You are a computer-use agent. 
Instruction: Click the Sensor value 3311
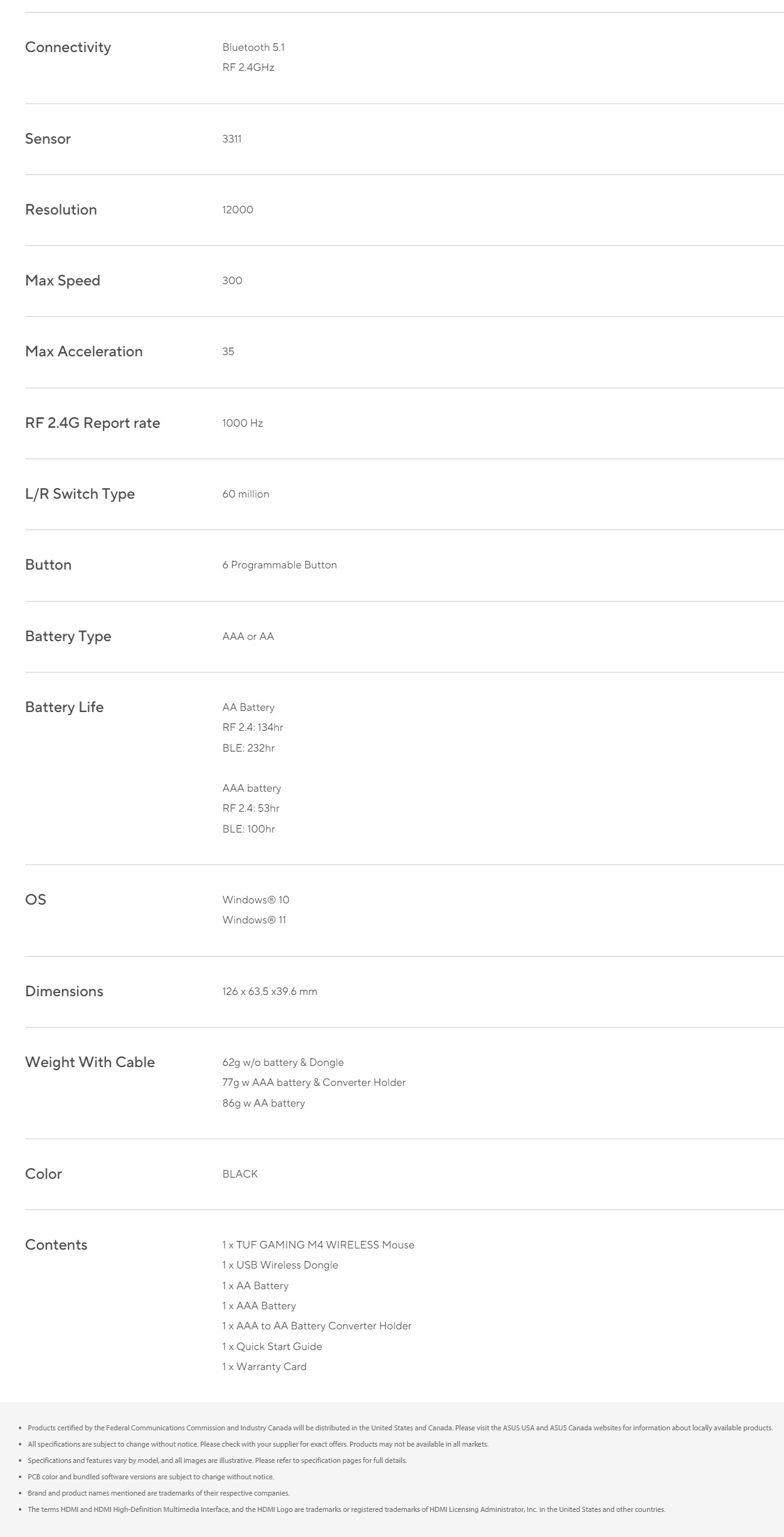[x=231, y=139]
